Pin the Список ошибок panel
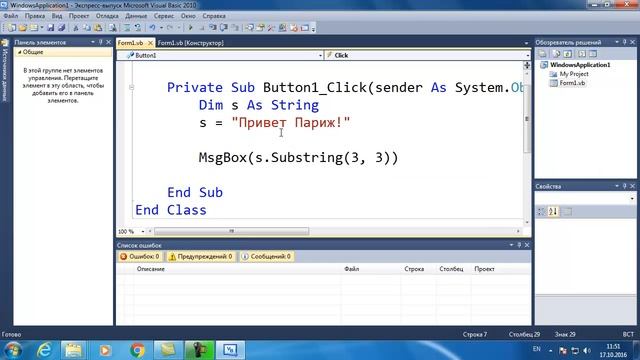The height and width of the screenshot is (360, 640). 519,245
